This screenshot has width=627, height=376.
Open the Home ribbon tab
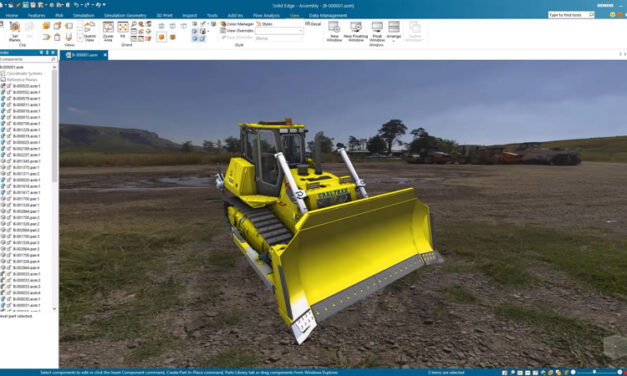tap(12, 15)
